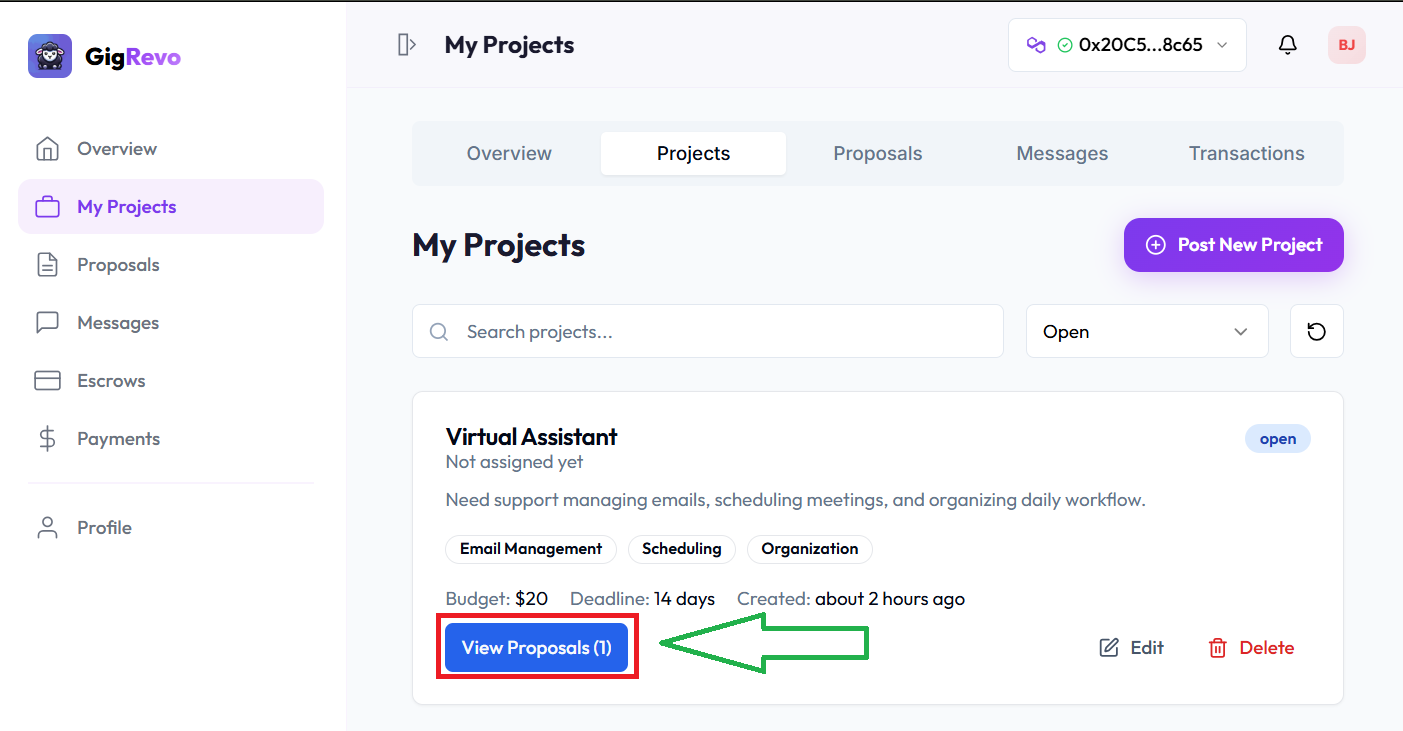Screen dimensions: 1403x731
Task: Click the Post New Project button
Action: [x=1233, y=245]
